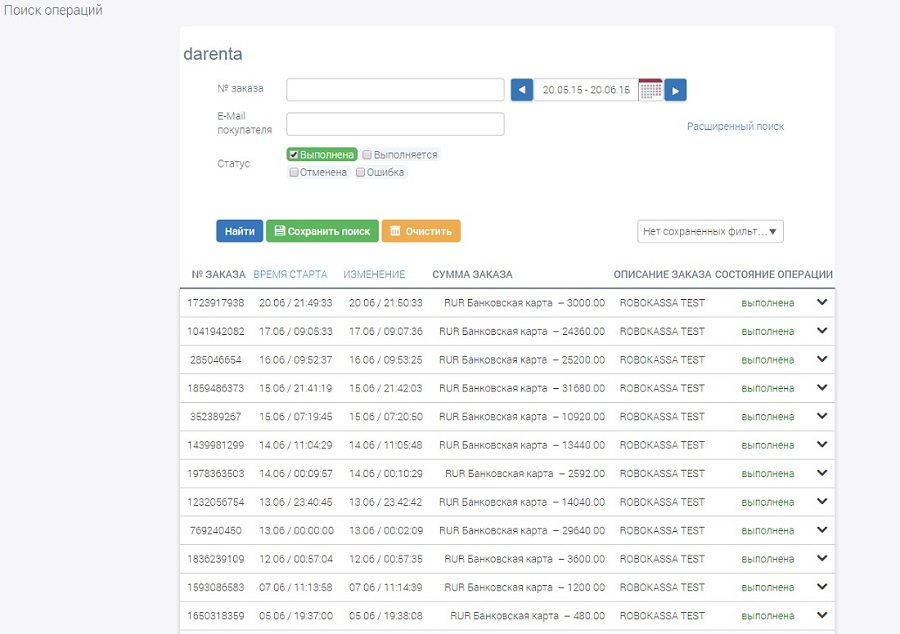
Task: Click выполнена status of order 1723917938
Action: coord(767,303)
